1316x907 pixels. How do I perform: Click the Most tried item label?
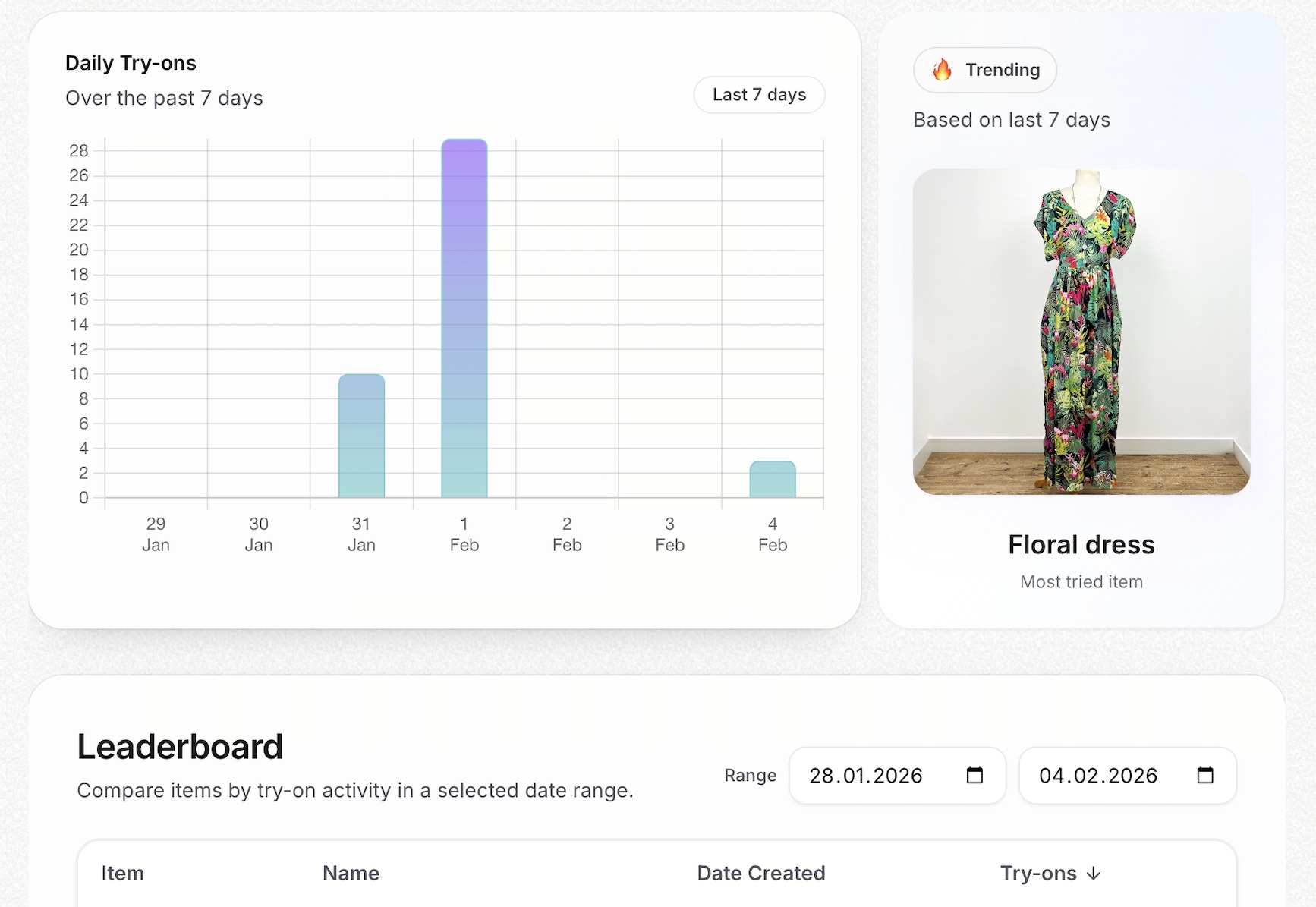coord(1081,581)
